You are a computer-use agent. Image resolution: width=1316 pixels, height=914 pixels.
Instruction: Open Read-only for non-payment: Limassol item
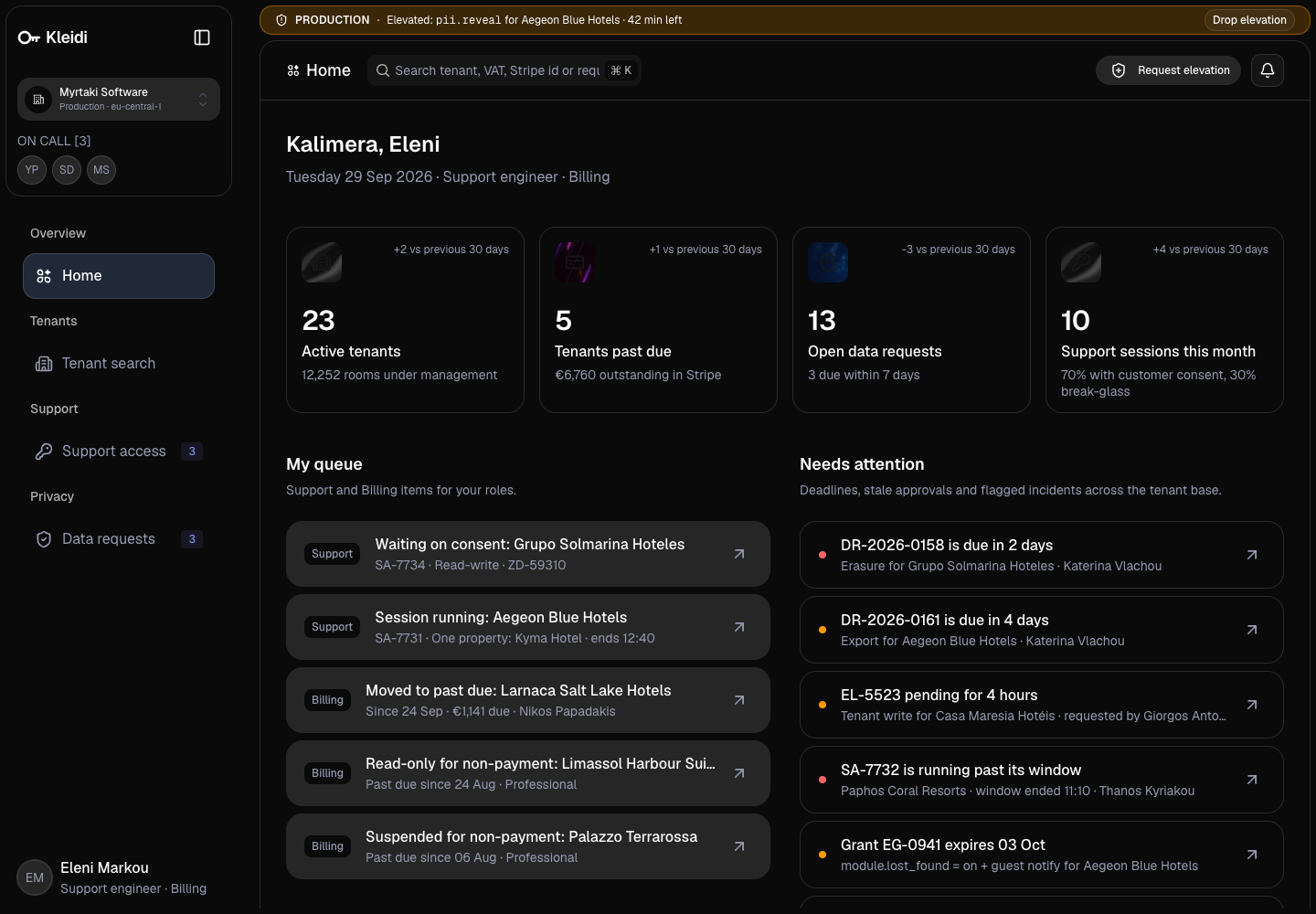528,773
